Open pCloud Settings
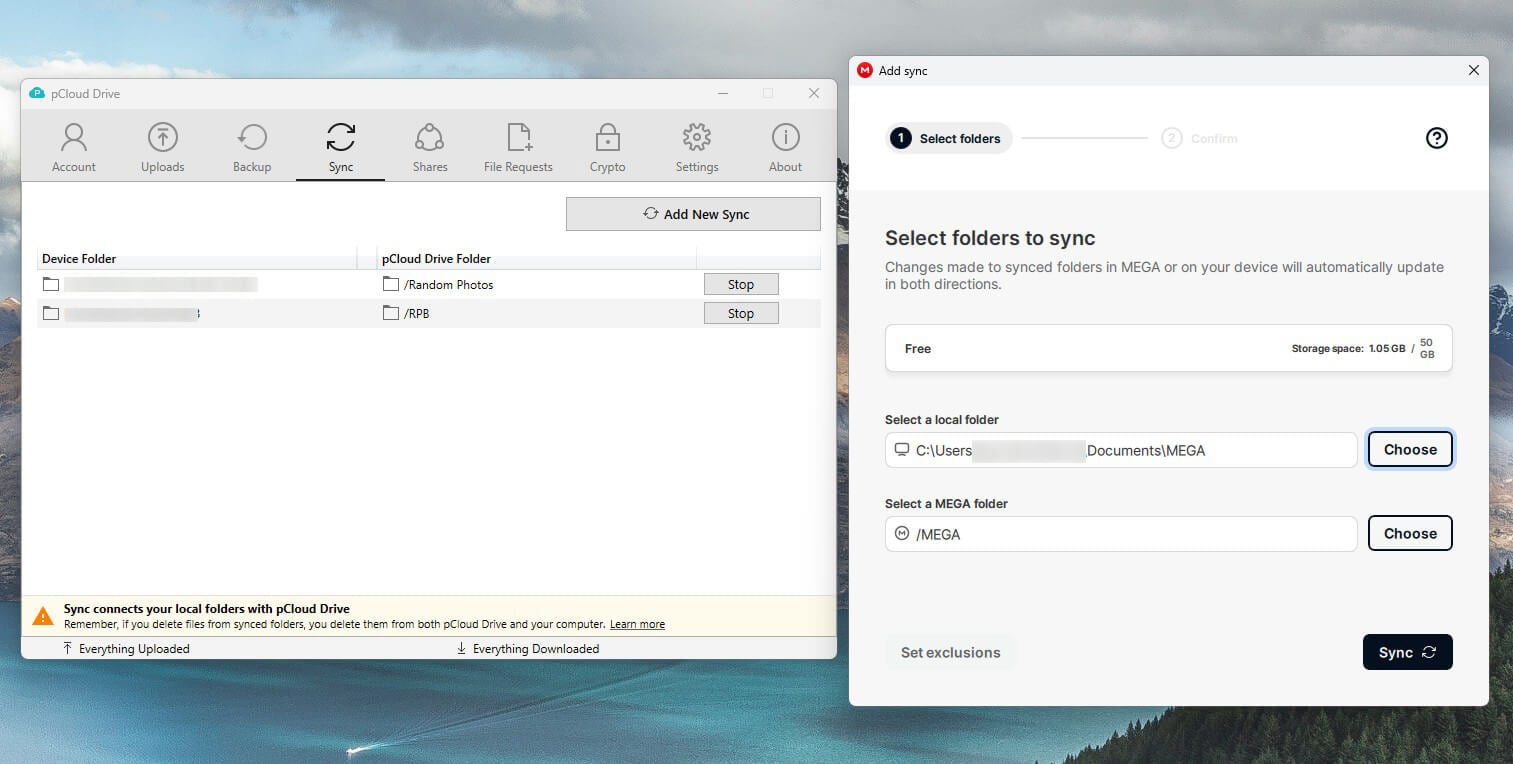This screenshot has height=764, width=1513. tap(697, 148)
